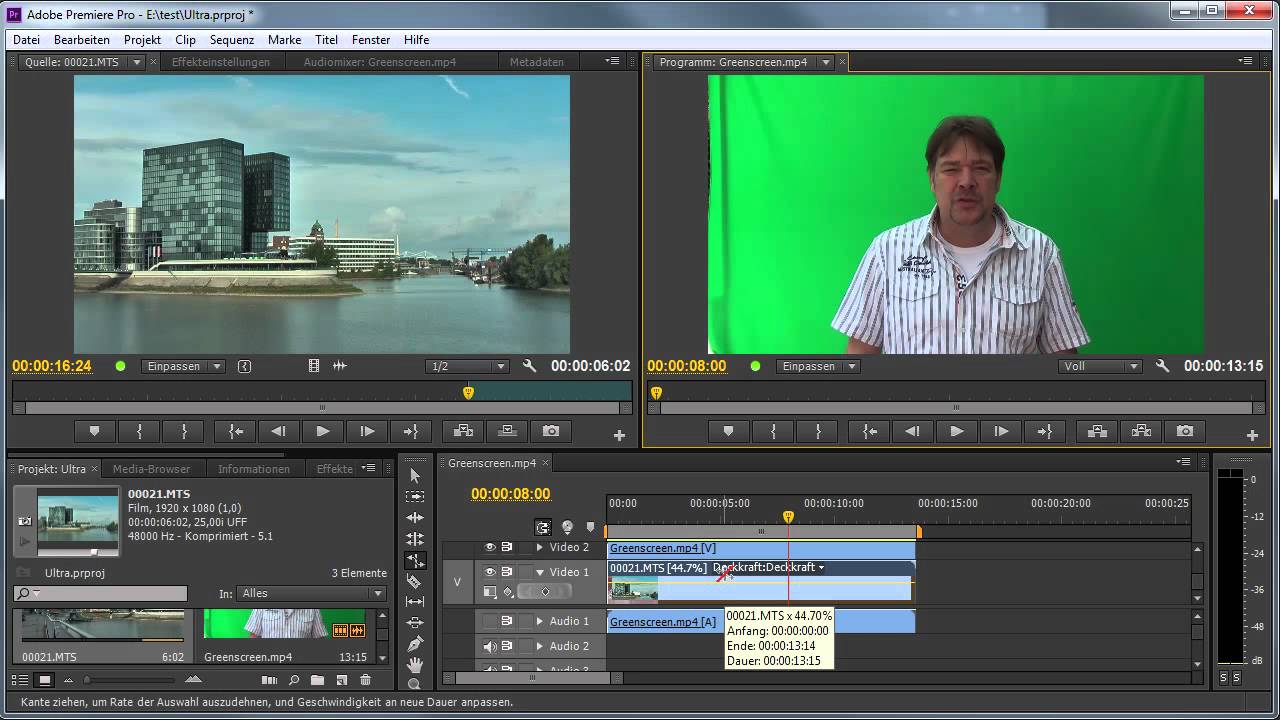Play in Source monitor
Image resolution: width=1280 pixels, height=720 pixels.
(x=323, y=431)
